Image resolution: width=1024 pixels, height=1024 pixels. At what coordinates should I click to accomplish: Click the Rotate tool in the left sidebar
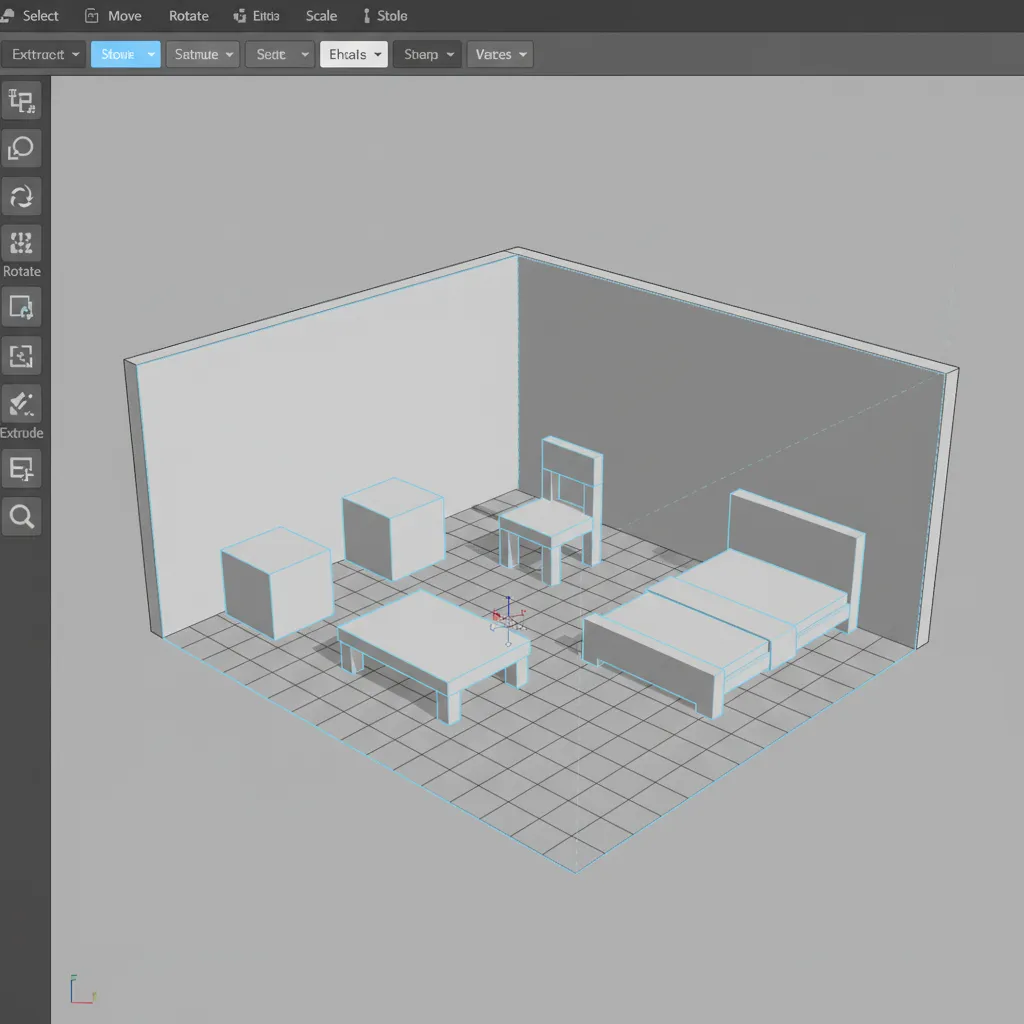click(x=21, y=245)
